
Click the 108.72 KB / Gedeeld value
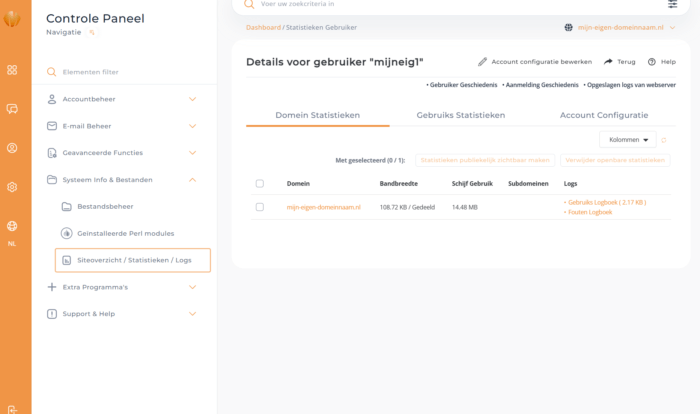[407, 207]
